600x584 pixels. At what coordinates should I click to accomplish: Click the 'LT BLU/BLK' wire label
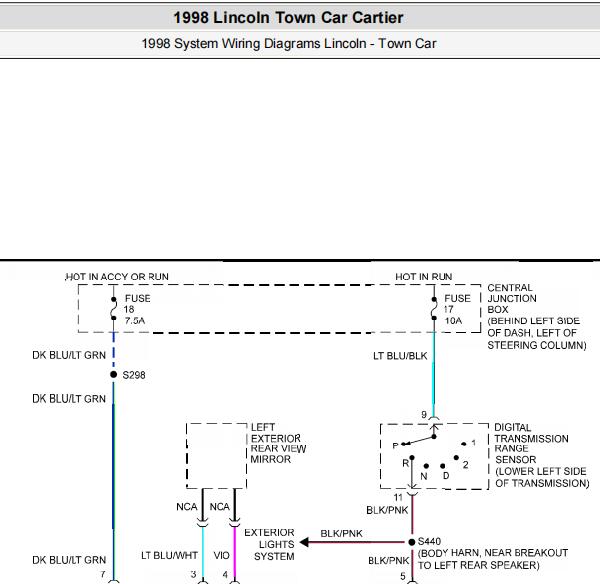(400, 356)
